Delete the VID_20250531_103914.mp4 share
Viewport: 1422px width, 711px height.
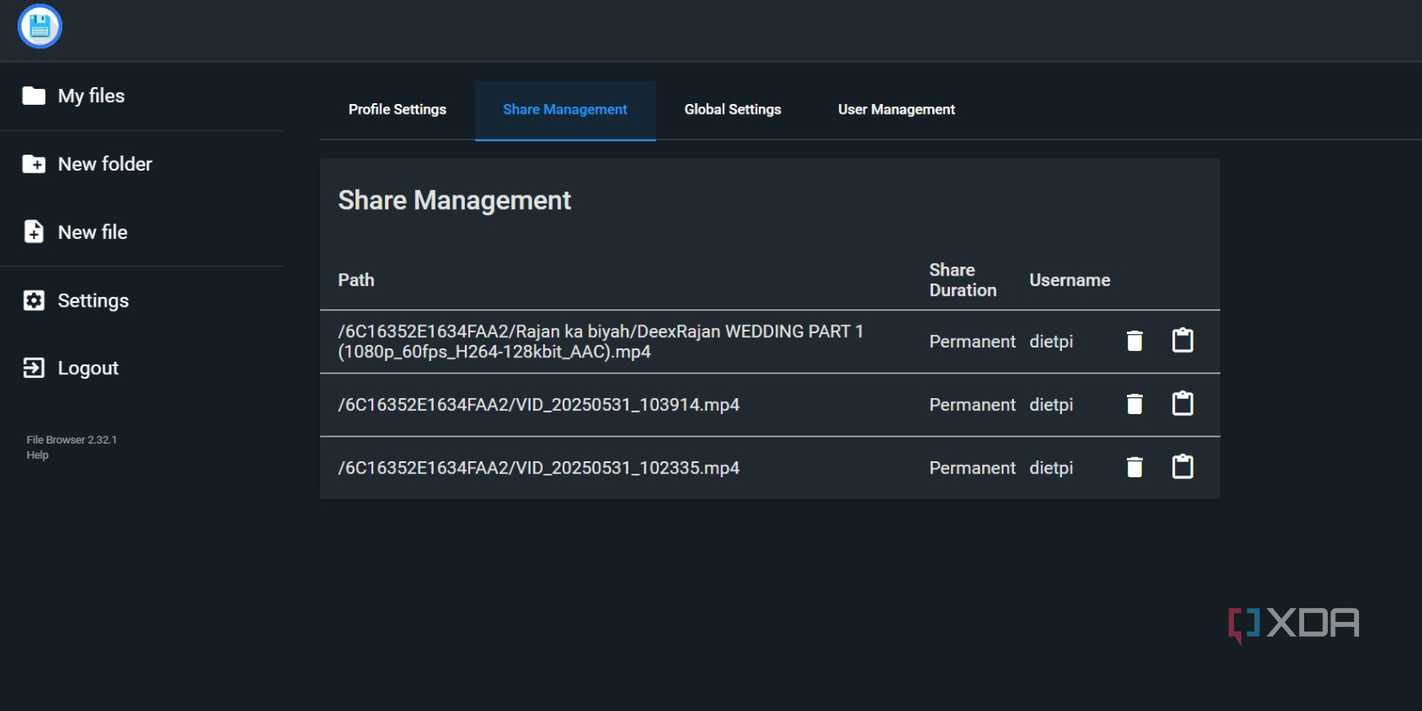coord(1134,404)
